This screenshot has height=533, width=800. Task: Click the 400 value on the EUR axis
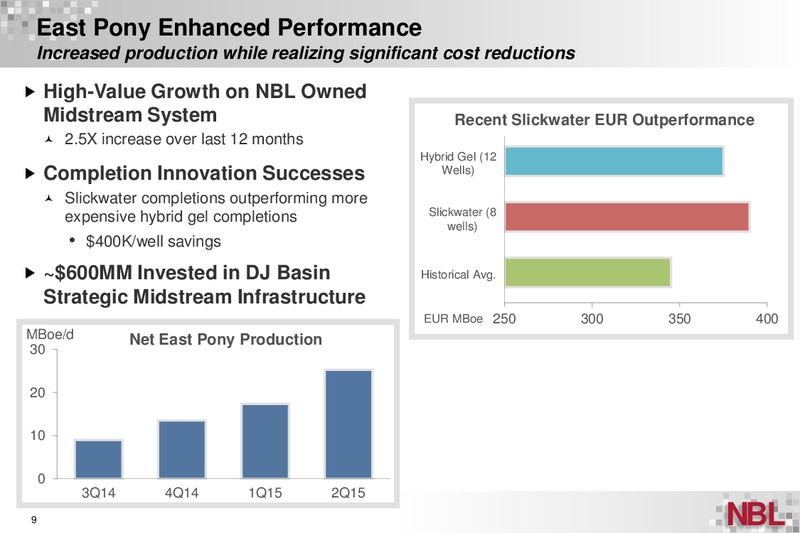point(767,319)
